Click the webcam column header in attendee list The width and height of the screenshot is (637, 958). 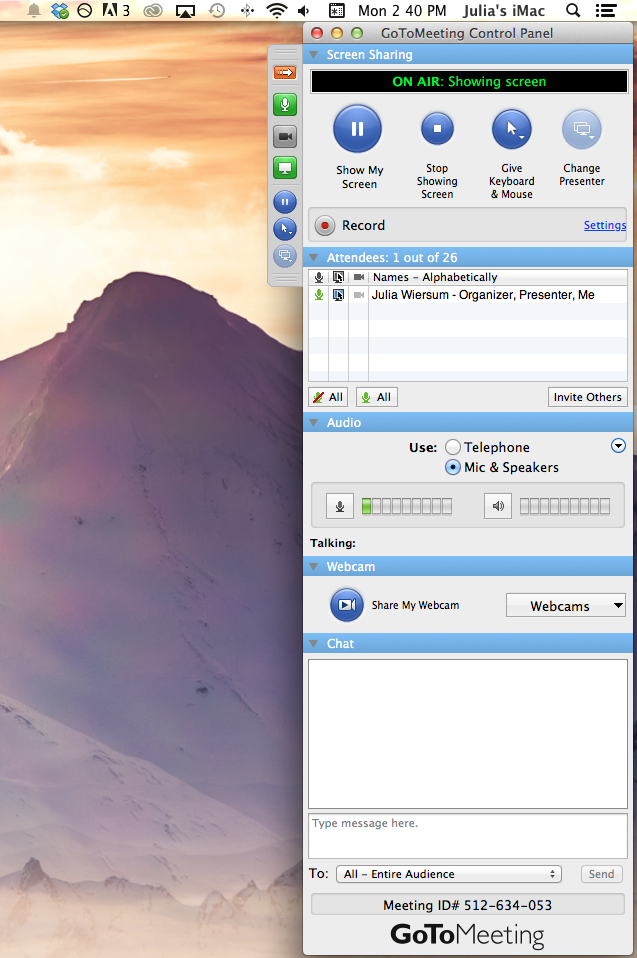coord(359,277)
